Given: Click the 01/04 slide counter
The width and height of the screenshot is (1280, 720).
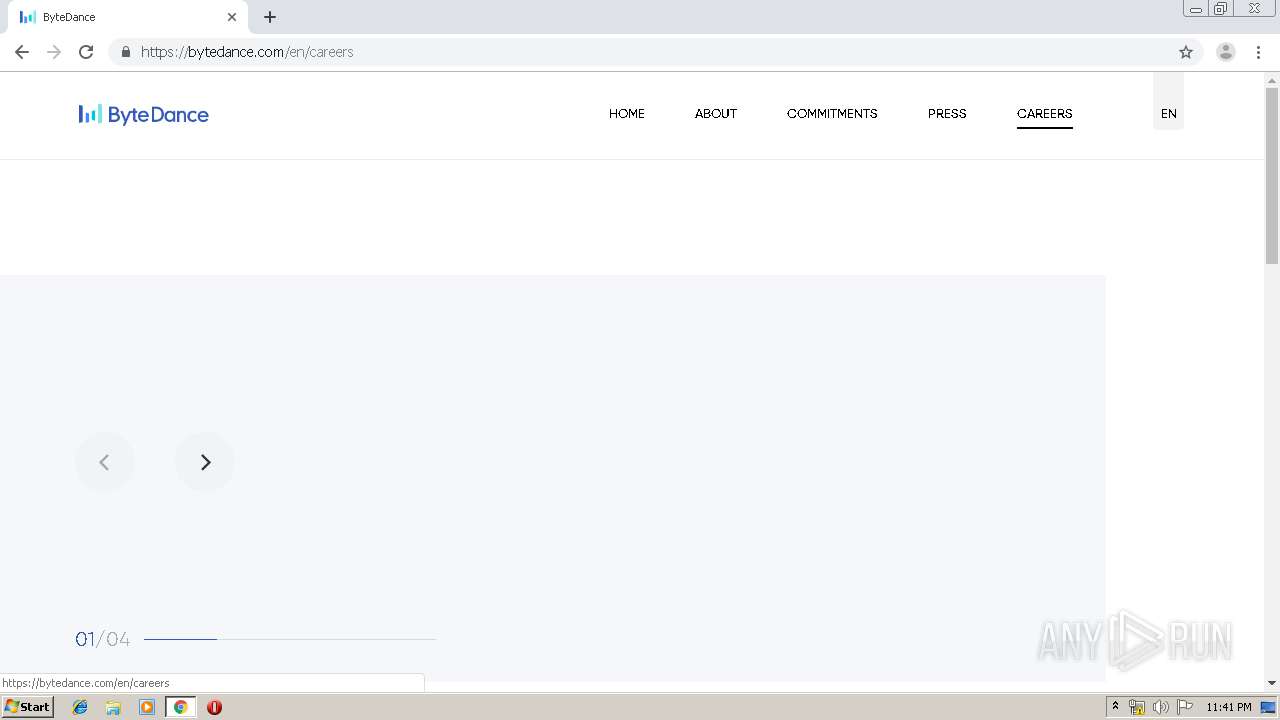Looking at the screenshot, I should coord(102,639).
